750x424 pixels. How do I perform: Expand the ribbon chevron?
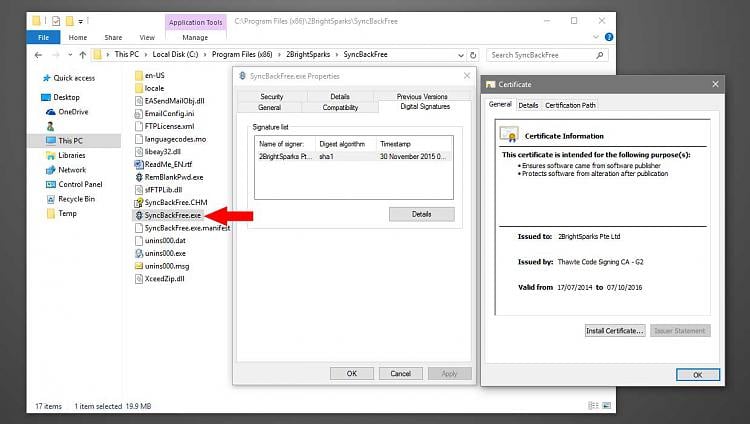click(596, 37)
